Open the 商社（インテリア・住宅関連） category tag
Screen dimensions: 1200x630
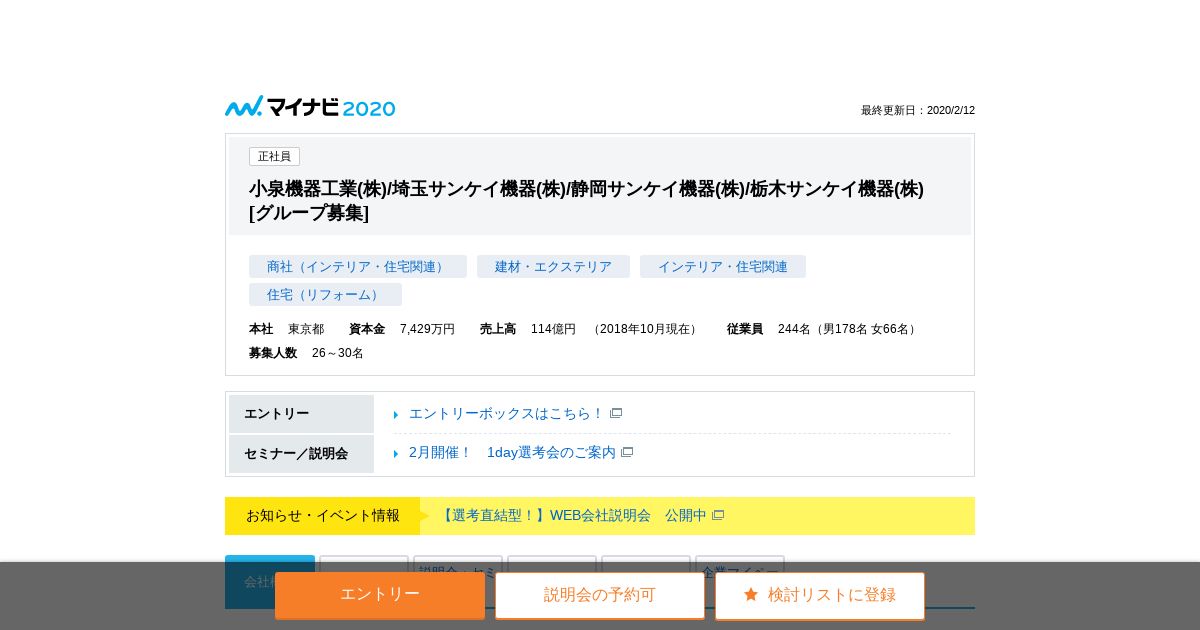[x=358, y=267]
